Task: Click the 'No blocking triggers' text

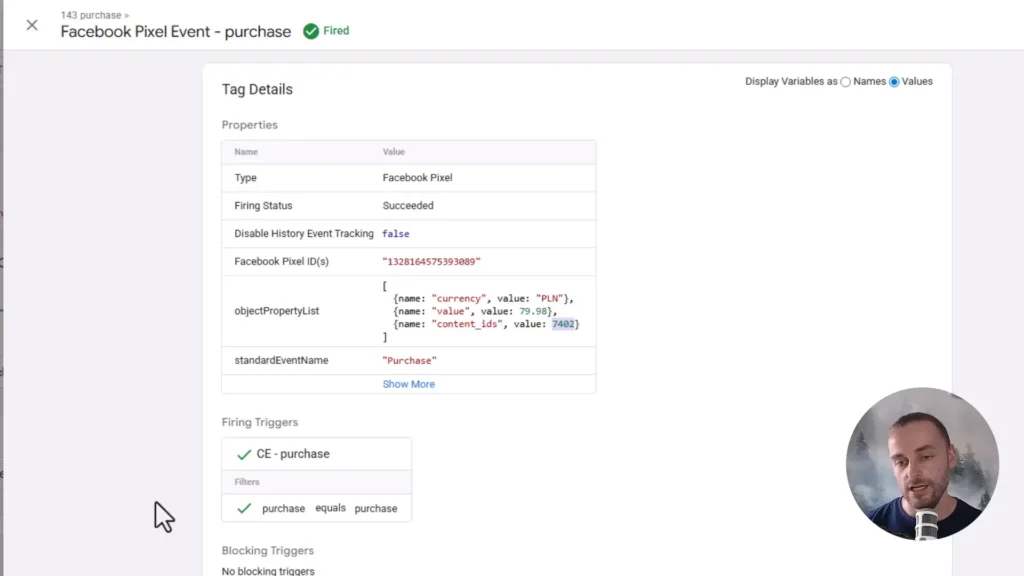Action: click(x=268, y=571)
